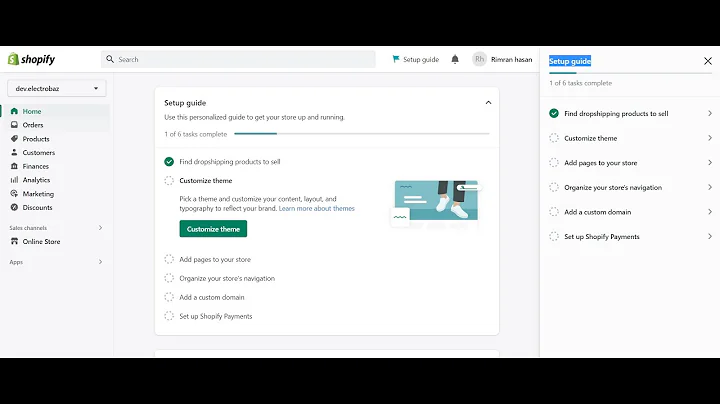Click the Home house icon

14,111
